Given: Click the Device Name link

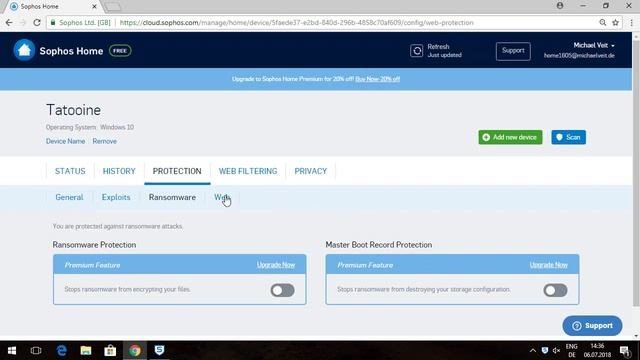Looking at the screenshot, I should tap(65, 141).
